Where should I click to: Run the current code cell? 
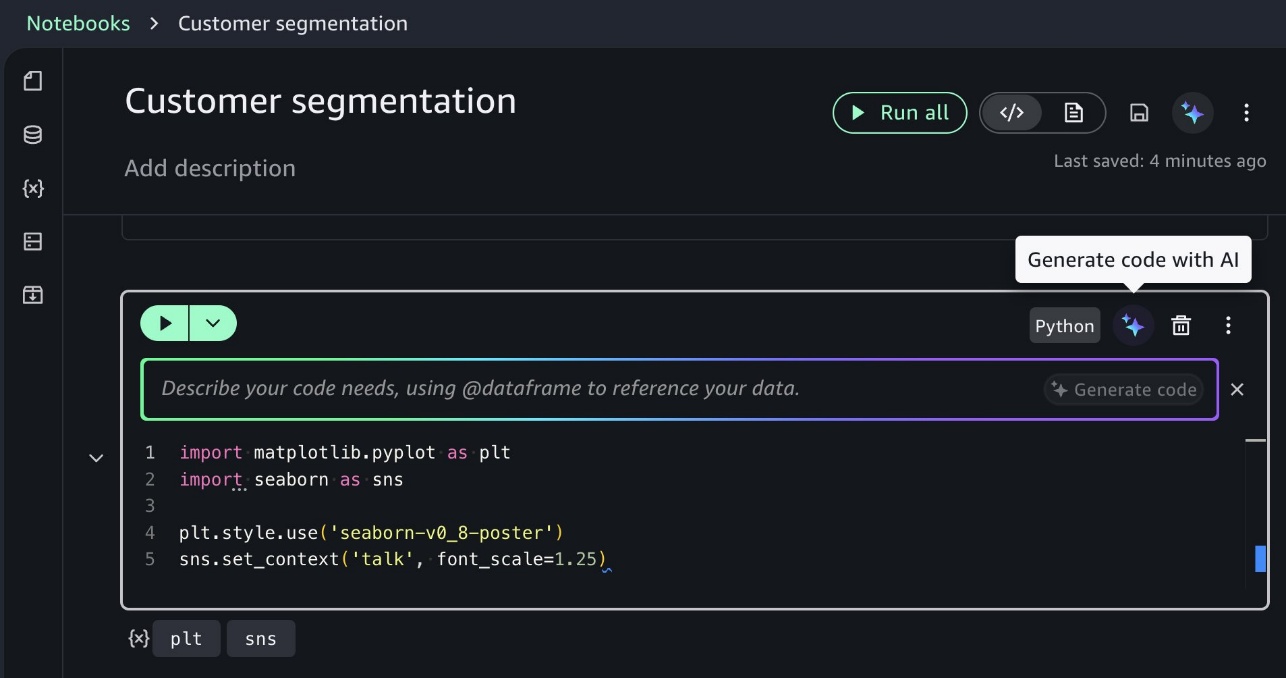click(x=165, y=323)
